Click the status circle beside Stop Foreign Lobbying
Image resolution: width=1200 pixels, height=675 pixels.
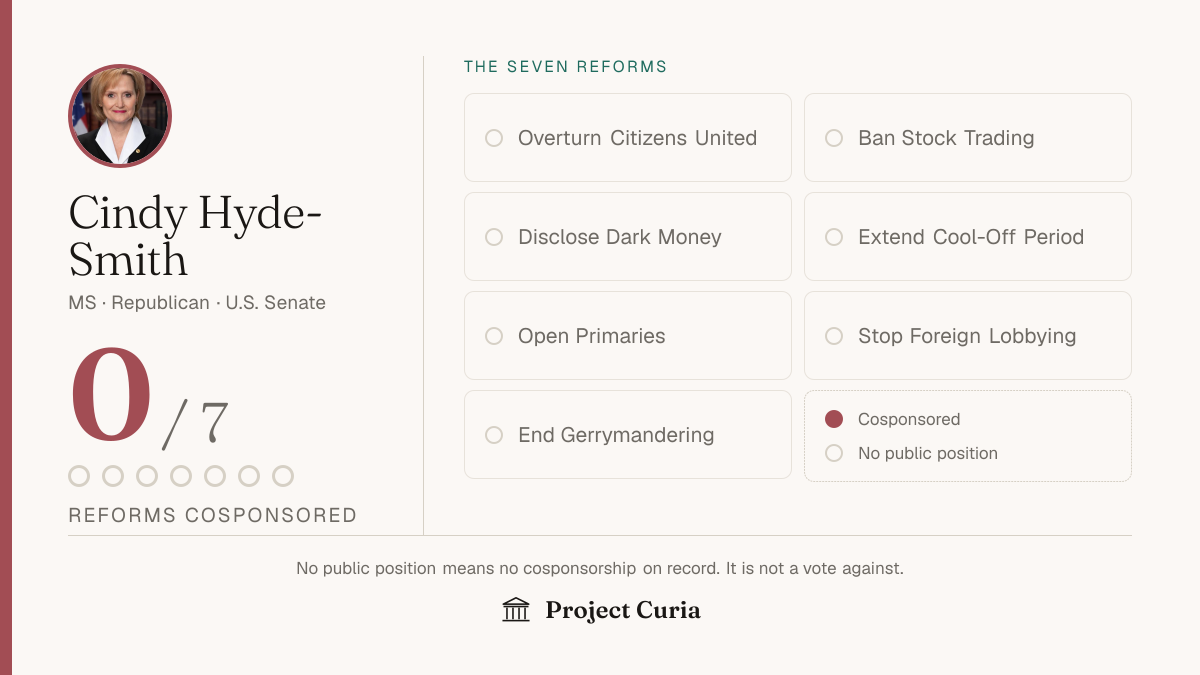834,336
